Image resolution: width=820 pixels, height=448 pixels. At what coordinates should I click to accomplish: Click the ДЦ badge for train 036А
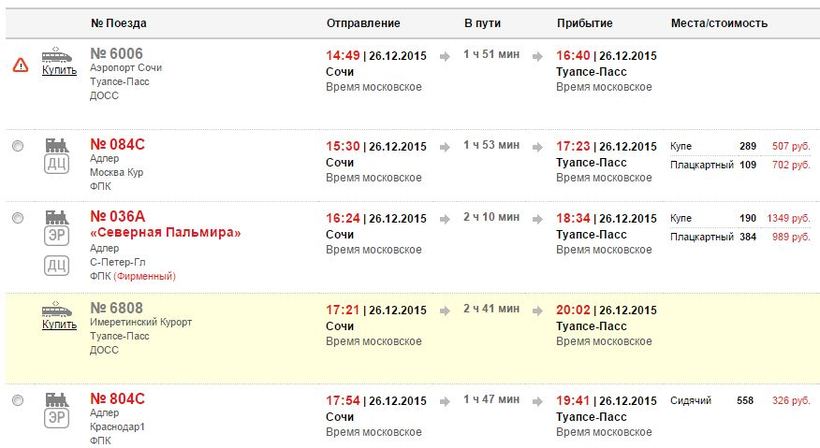point(58,265)
